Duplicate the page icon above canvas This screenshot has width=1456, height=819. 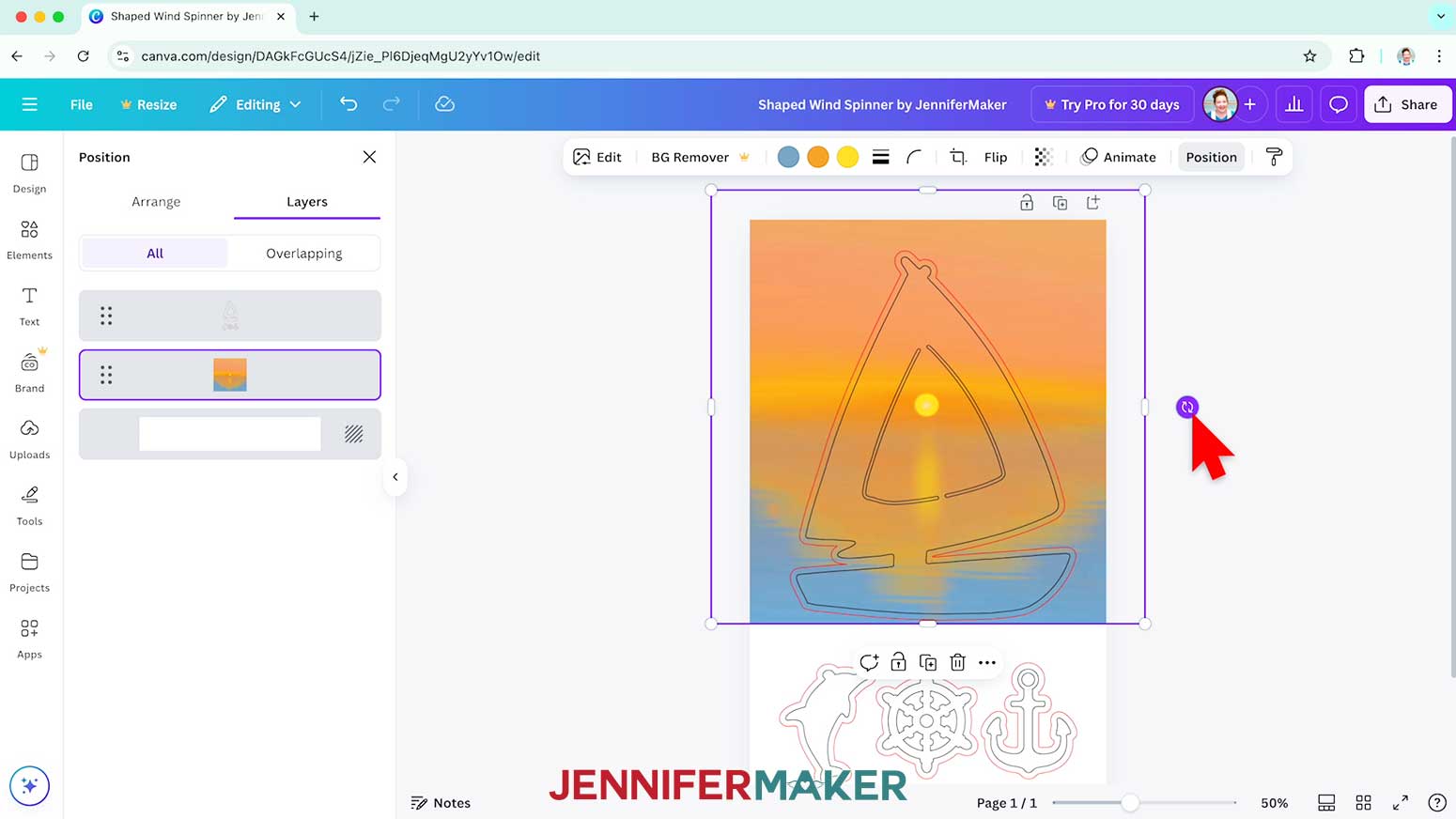tap(1060, 203)
